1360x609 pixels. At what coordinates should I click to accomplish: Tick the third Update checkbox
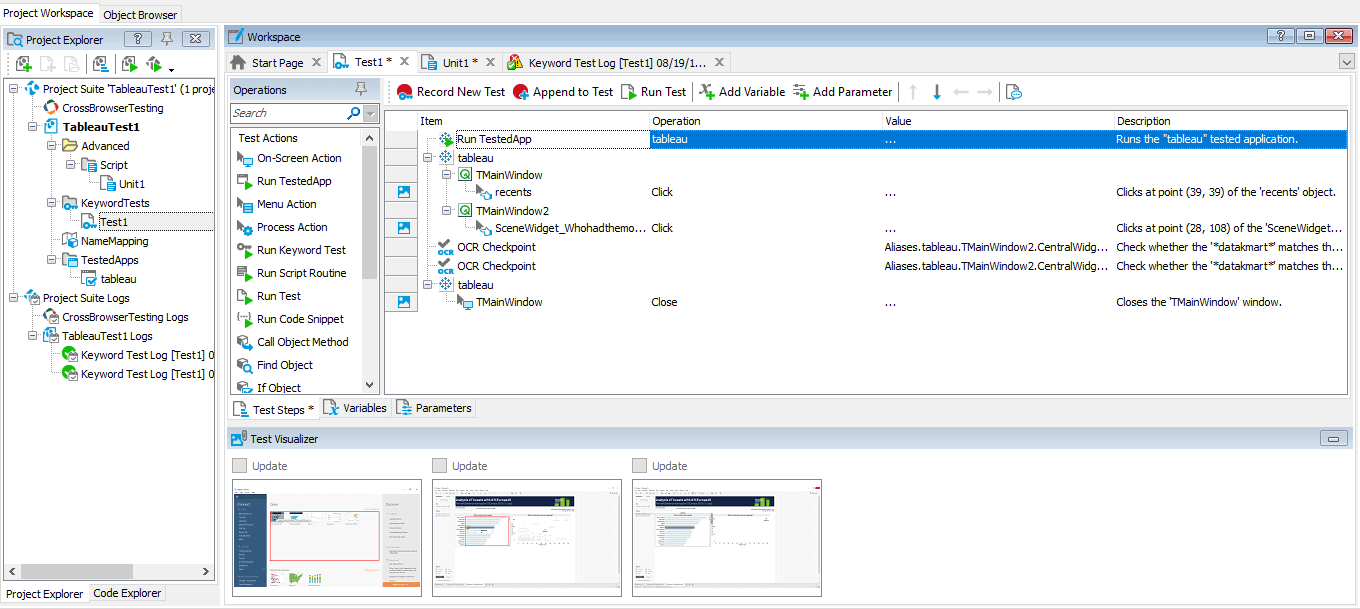(640, 466)
